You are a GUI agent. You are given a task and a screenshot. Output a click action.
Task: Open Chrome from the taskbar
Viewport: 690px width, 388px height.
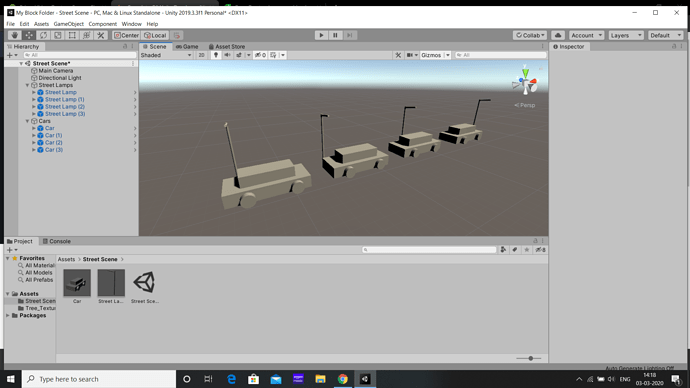(x=342, y=379)
